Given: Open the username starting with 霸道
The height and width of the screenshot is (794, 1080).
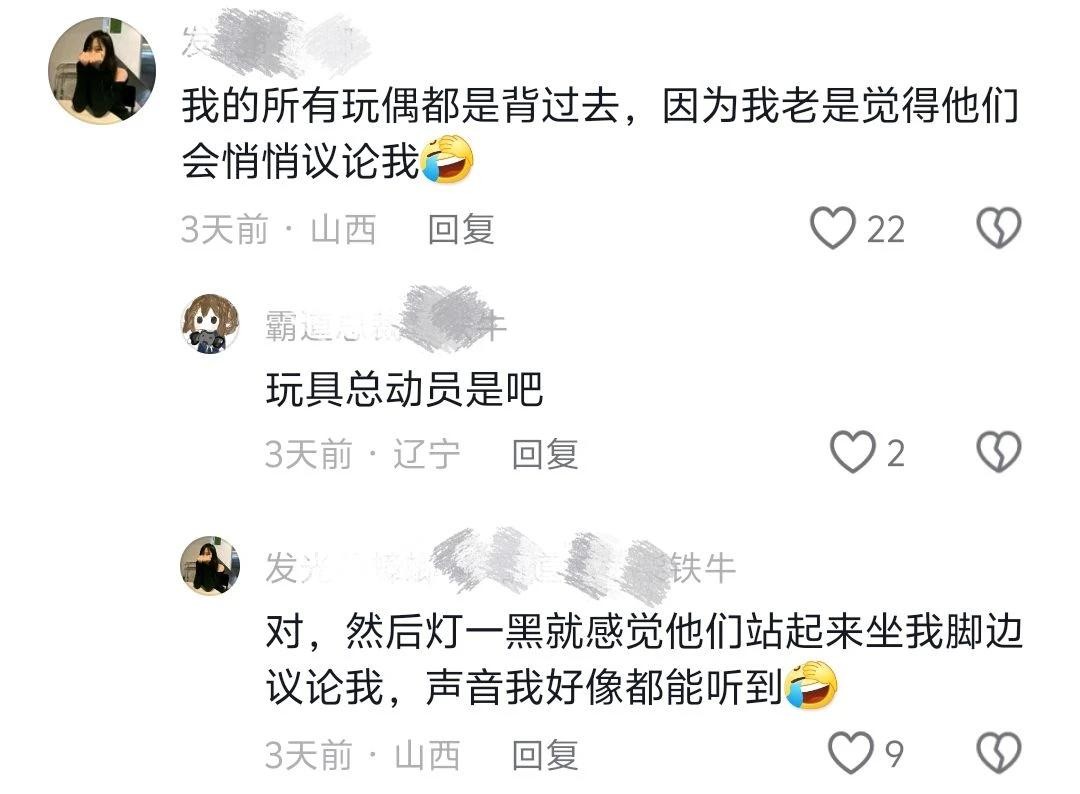Looking at the screenshot, I should pos(386,324).
